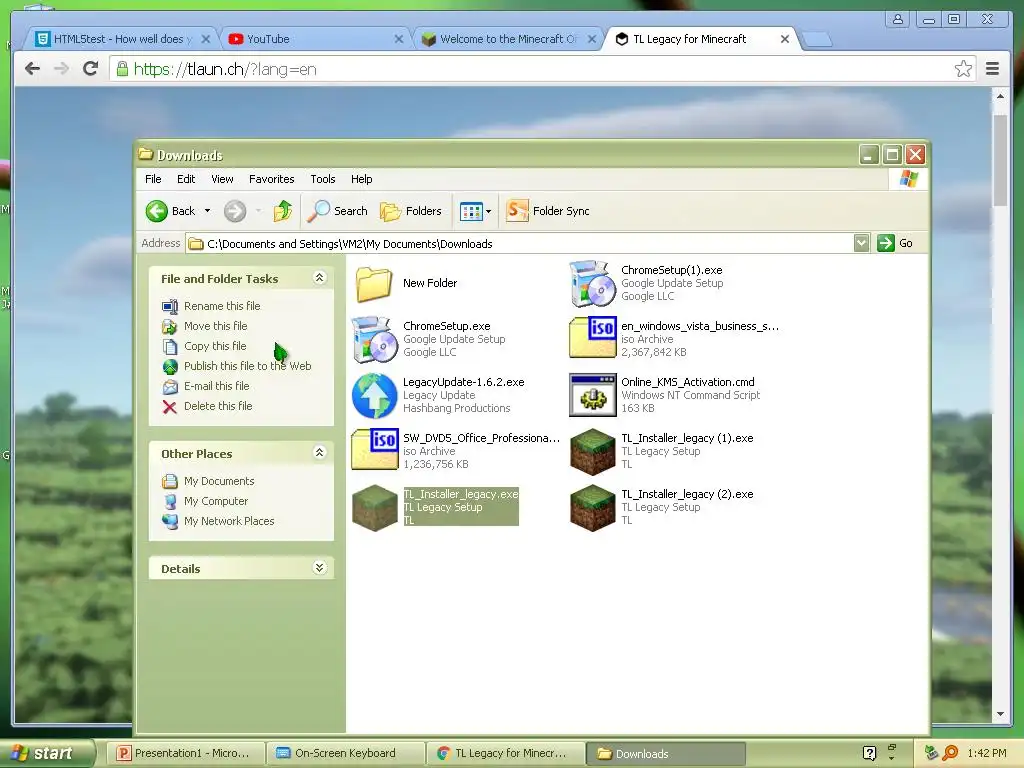This screenshot has height=768, width=1024.
Task: Click Chrome's vertical scrollbar thumb
Action: pyautogui.click(x=1000, y=160)
